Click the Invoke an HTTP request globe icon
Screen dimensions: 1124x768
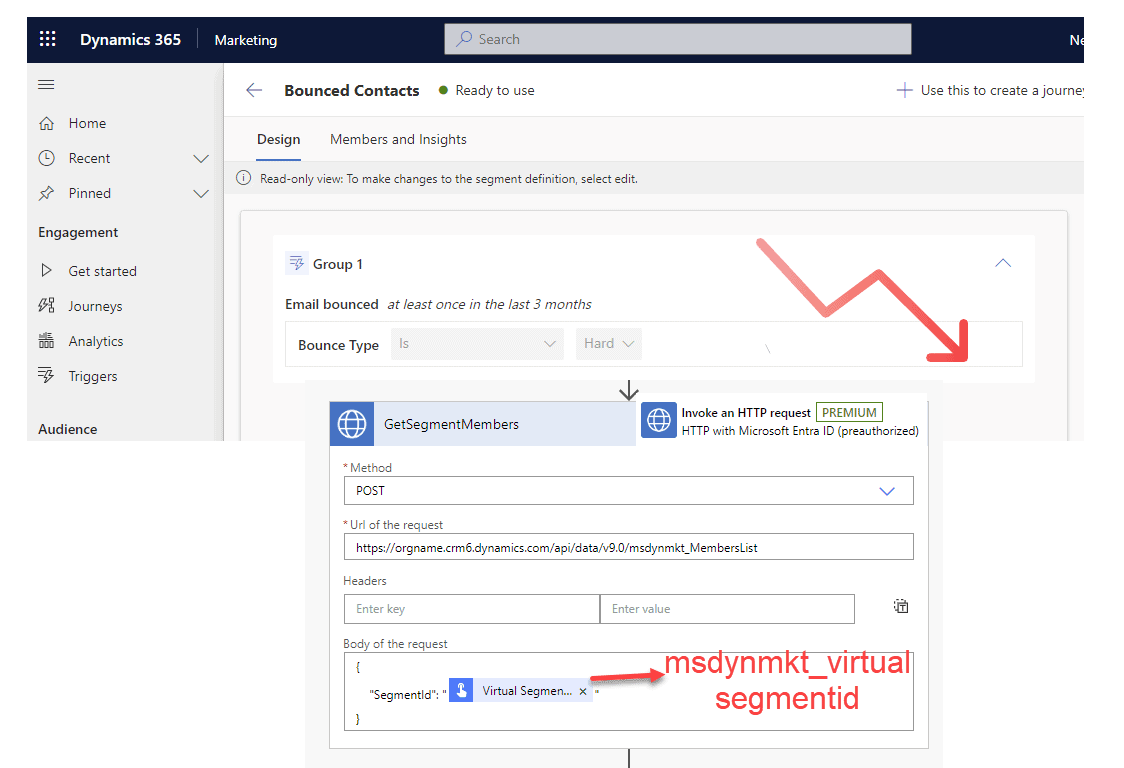click(x=659, y=421)
